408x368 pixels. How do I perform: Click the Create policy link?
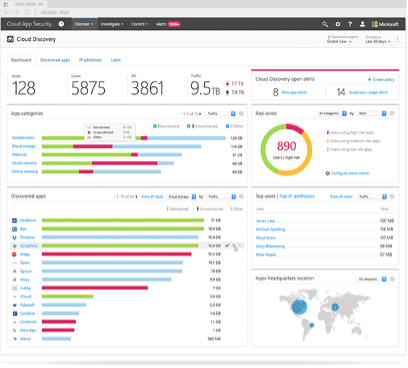[383, 79]
